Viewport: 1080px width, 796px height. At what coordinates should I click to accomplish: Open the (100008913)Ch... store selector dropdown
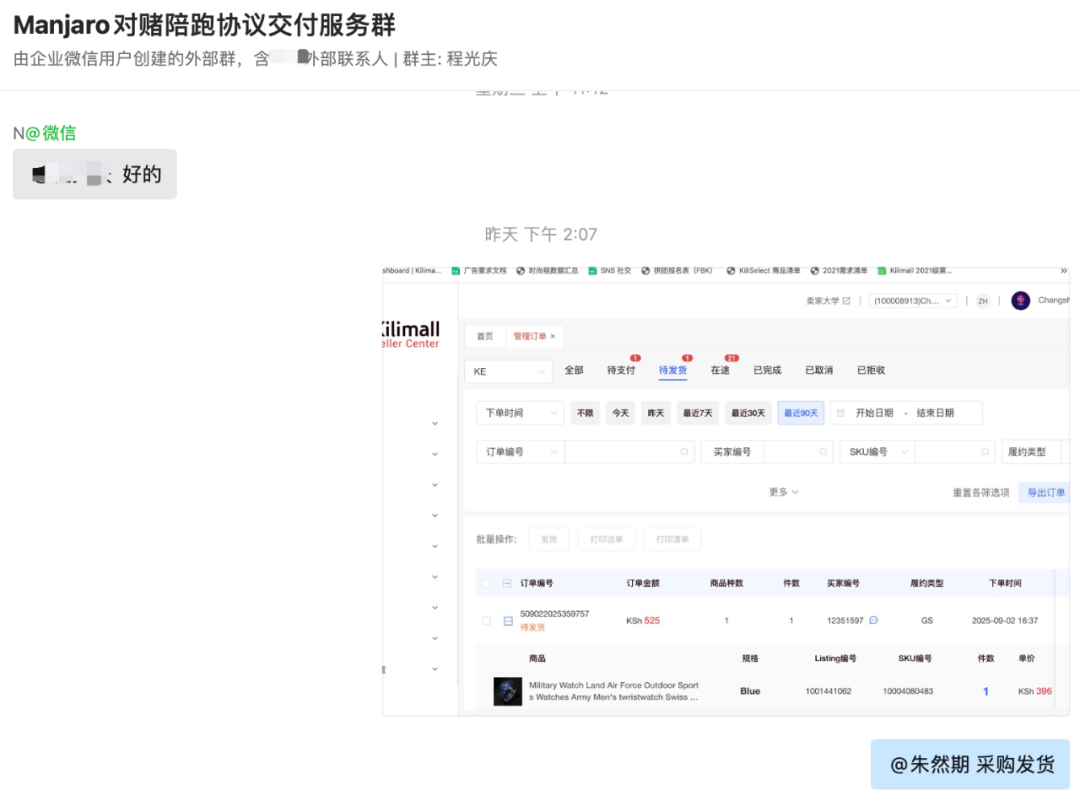coord(913,301)
